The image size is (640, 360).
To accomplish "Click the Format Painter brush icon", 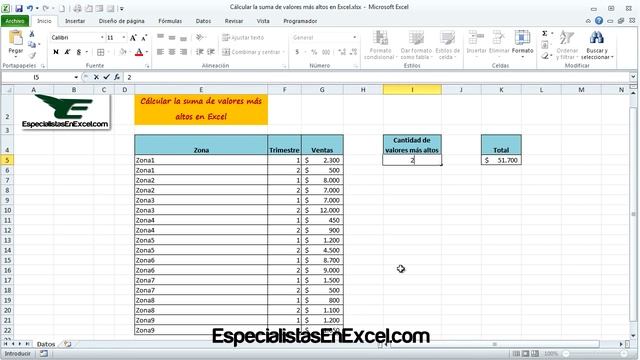I will pos(32,55).
